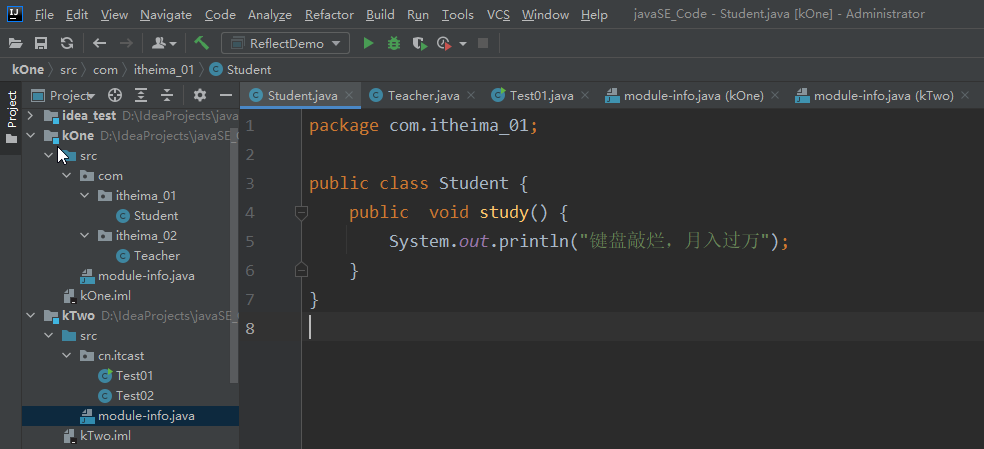Viewport: 984px width, 449px height.
Task: Open Project panel settings gear
Action: point(200,95)
